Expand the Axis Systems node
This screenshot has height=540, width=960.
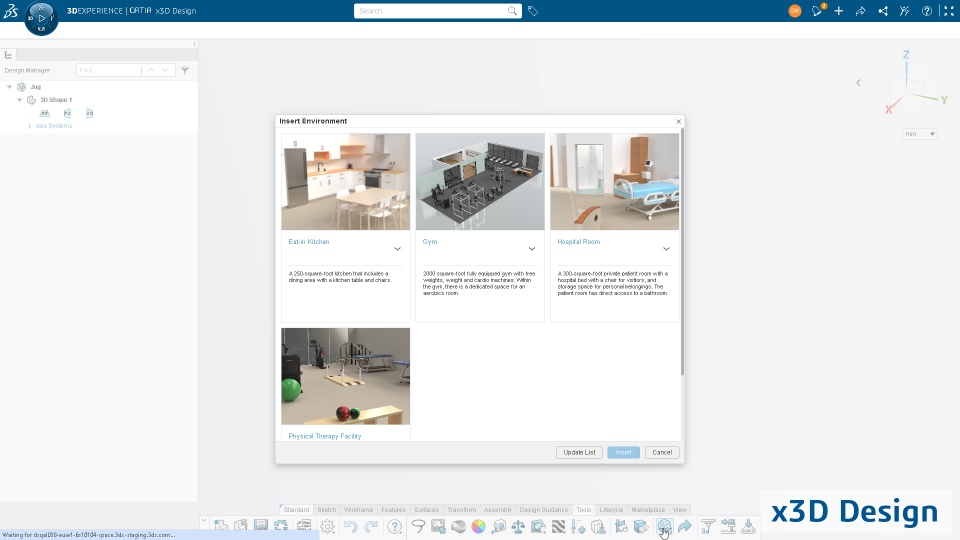(29, 126)
